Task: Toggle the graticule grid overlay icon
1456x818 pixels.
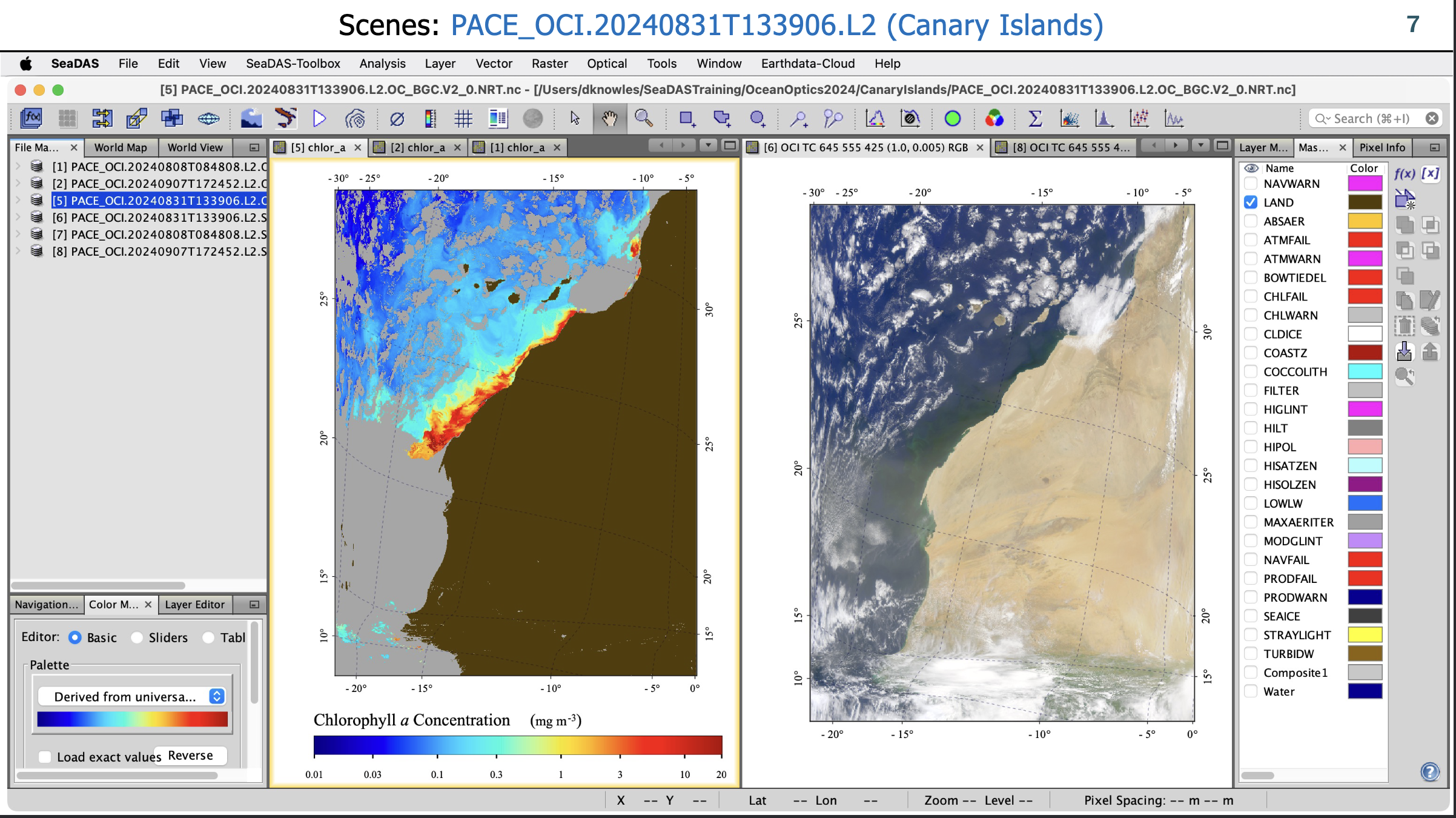Action: click(463, 119)
